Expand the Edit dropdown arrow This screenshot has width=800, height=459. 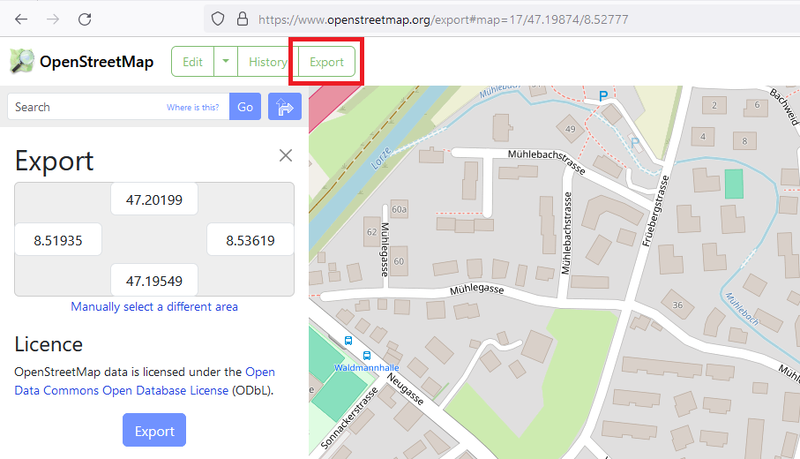226,62
